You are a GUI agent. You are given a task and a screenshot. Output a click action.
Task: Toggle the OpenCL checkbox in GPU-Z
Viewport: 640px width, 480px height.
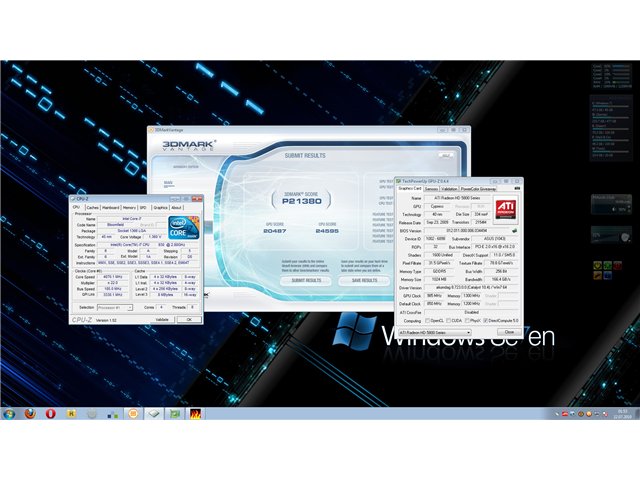click(x=427, y=321)
